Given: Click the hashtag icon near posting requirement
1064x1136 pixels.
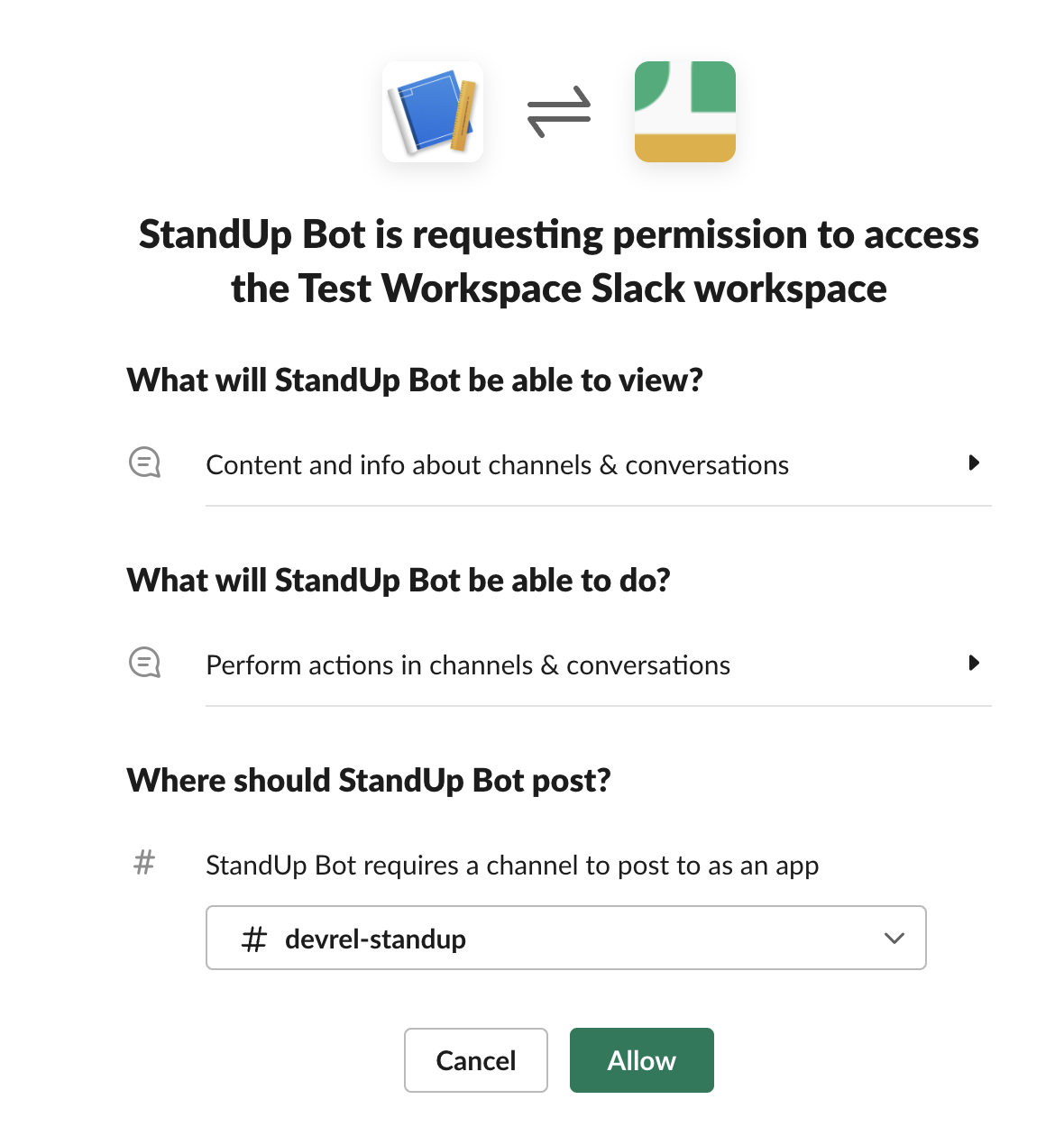Looking at the screenshot, I should [144, 863].
